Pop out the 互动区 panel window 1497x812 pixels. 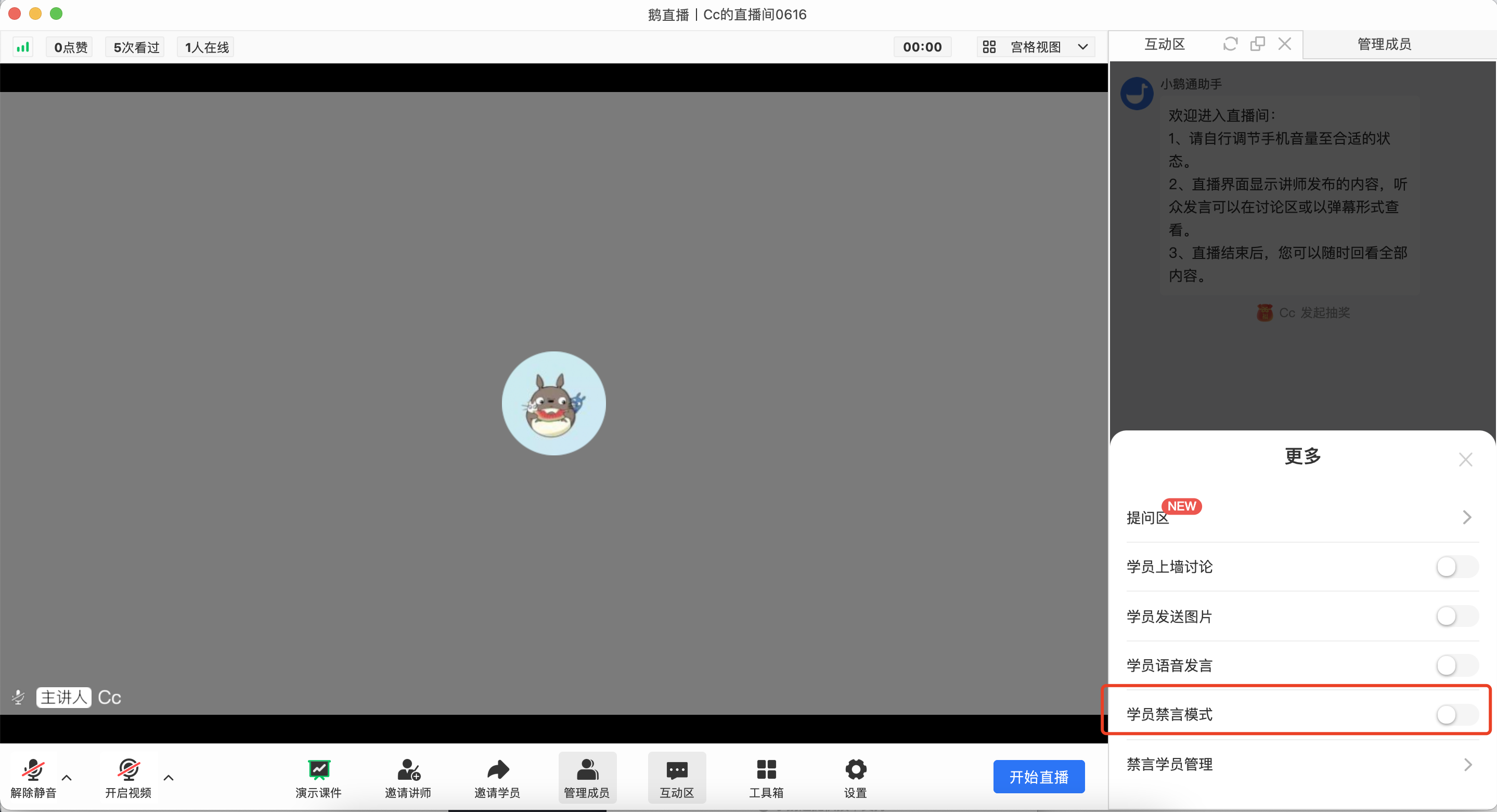(1258, 44)
